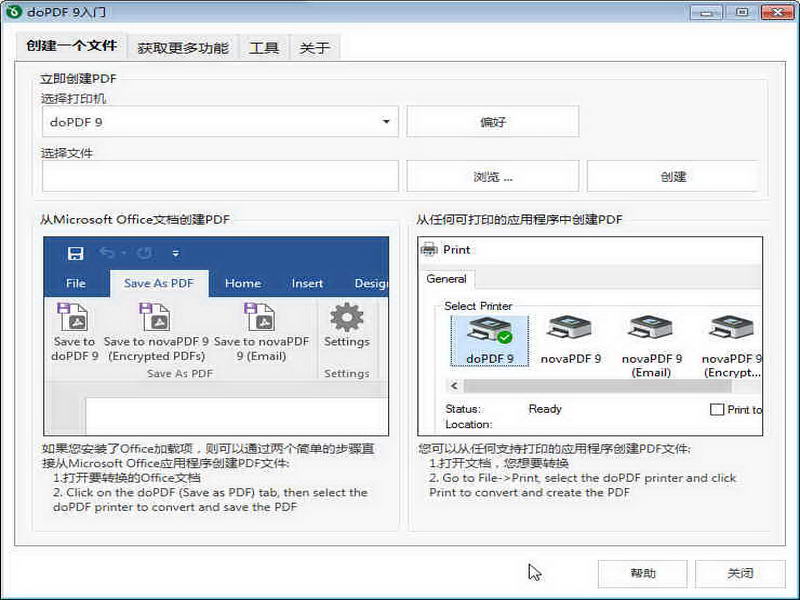The width and height of the screenshot is (800, 600).
Task: Switch to the 获取更多功能 tab
Action: click(183, 48)
